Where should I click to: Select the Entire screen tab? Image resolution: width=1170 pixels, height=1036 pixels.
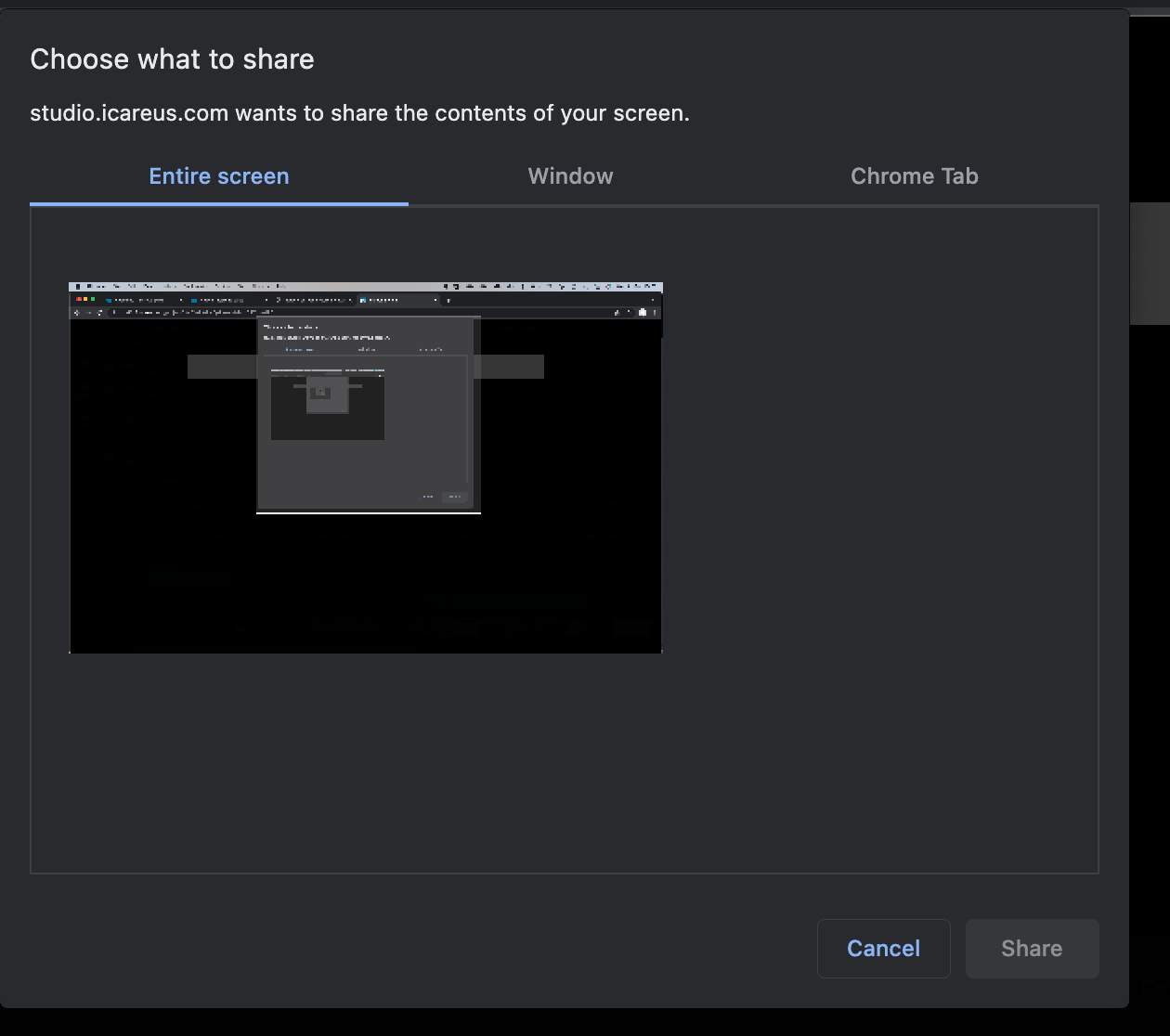click(219, 176)
